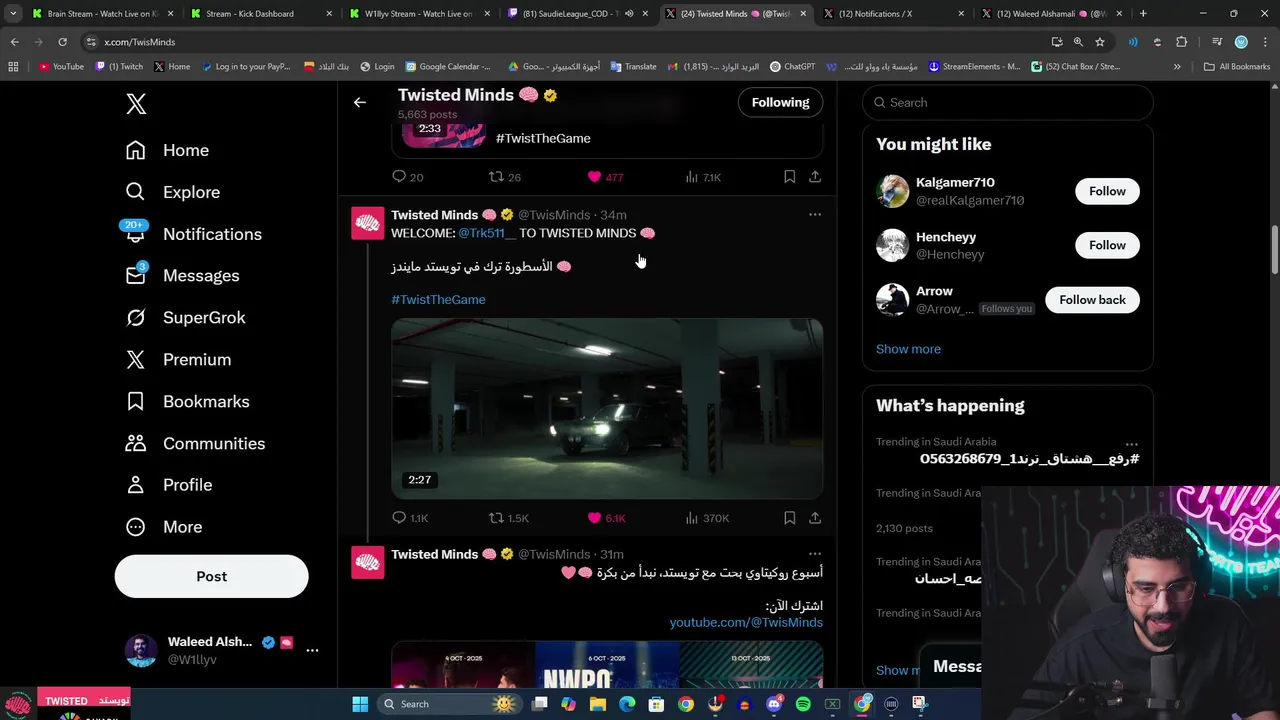Image resolution: width=1280 pixels, height=720 pixels.
Task: Click the x.com/TwisMinds address bar
Action: tap(570, 42)
